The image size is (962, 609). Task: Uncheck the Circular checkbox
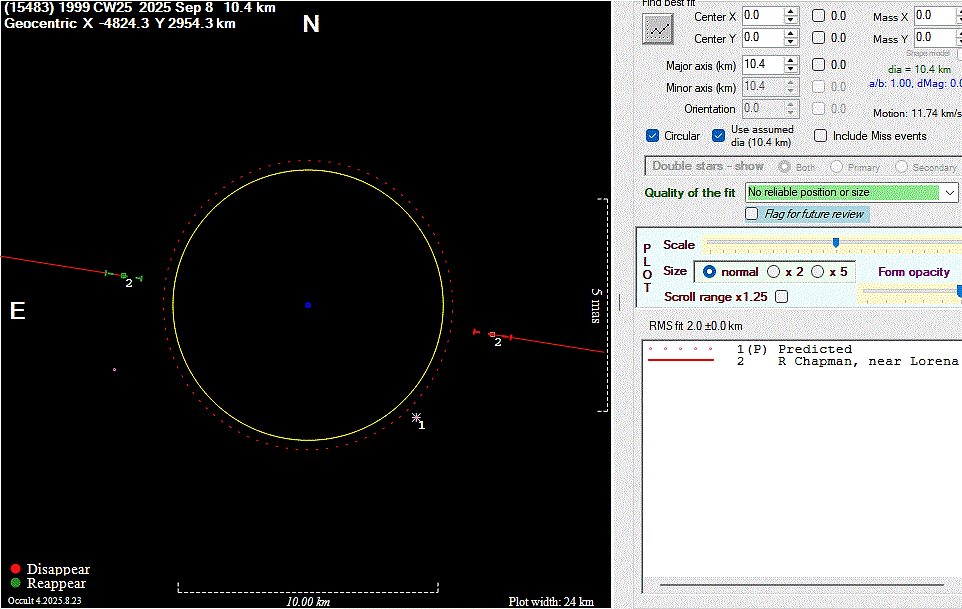[653, 136]
